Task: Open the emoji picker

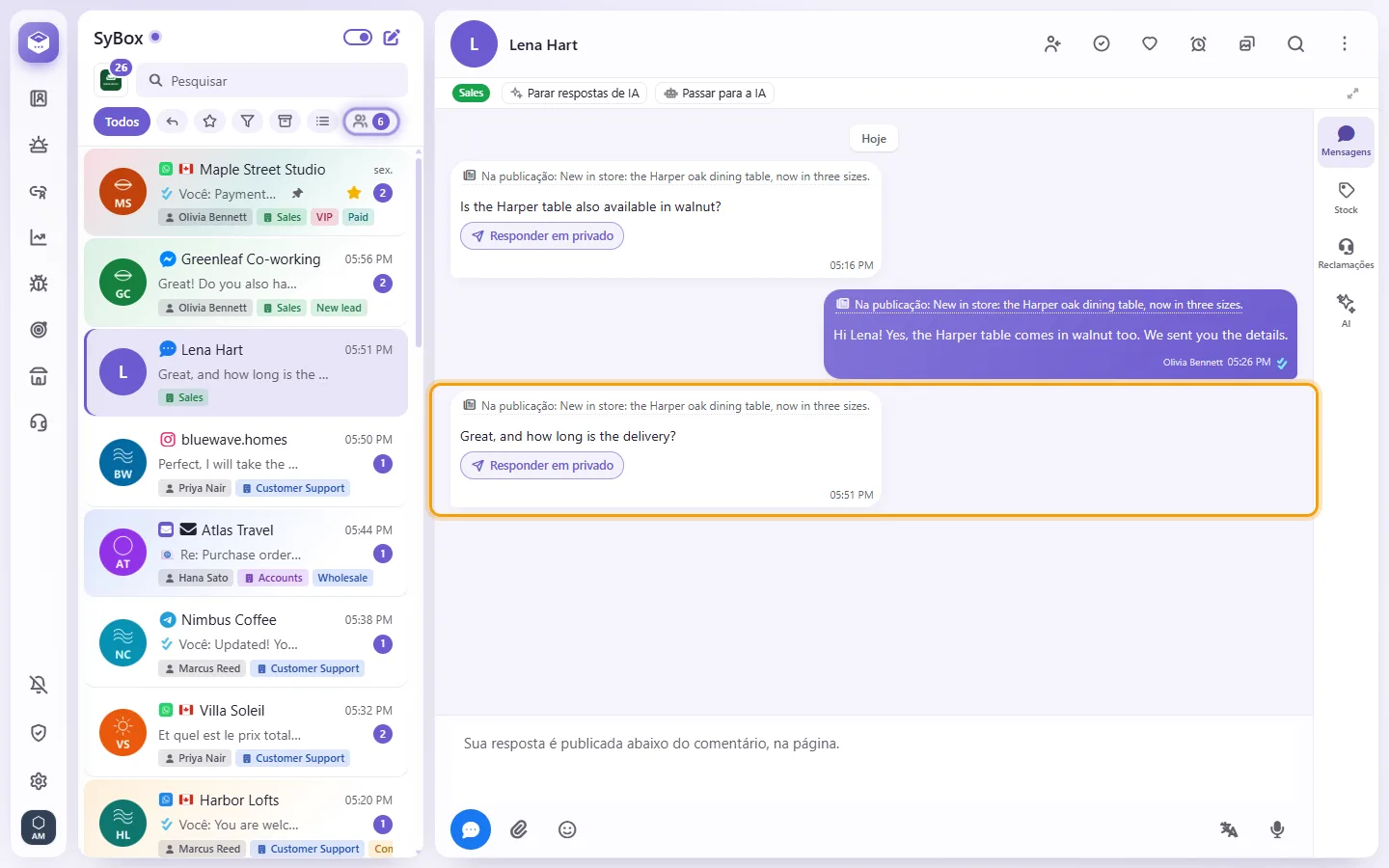Action: [567, 829]
